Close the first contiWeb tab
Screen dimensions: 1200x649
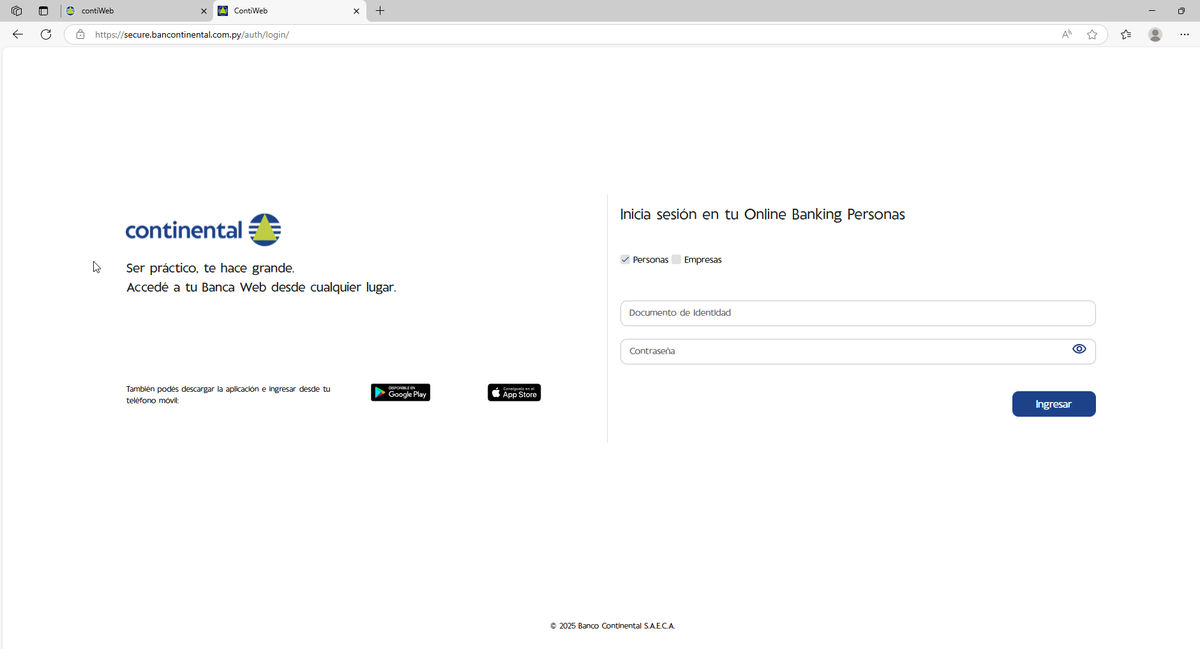[x=204, y=11]
